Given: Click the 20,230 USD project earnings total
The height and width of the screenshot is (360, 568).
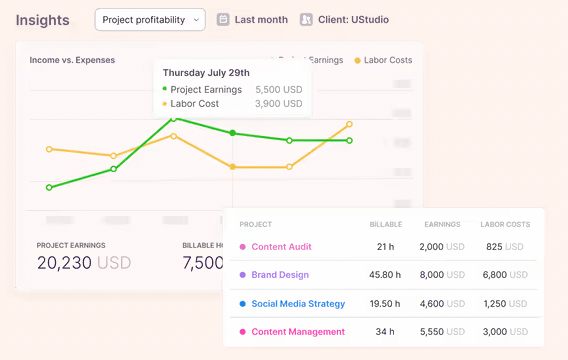Looking at the screenshot, I should pyautogui.click(x=84, y=263).
